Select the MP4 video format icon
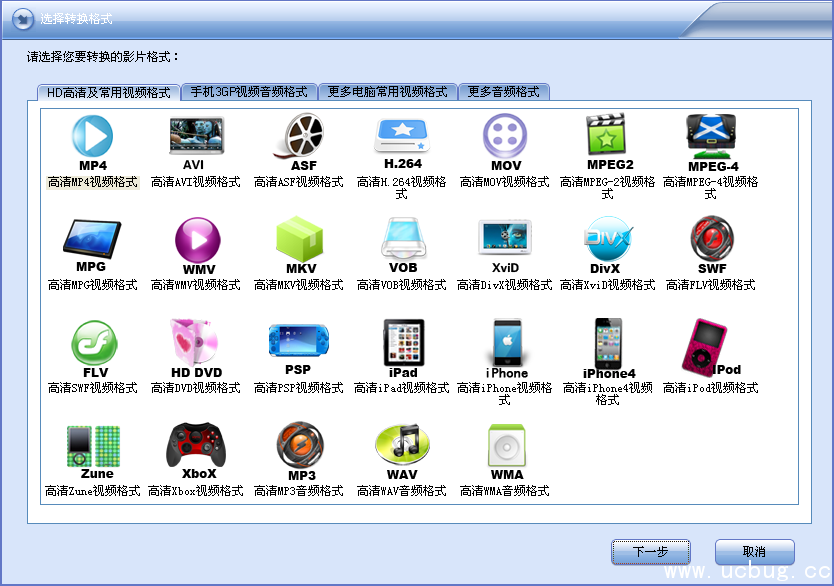The image size is (834, 586). (92, 134)
